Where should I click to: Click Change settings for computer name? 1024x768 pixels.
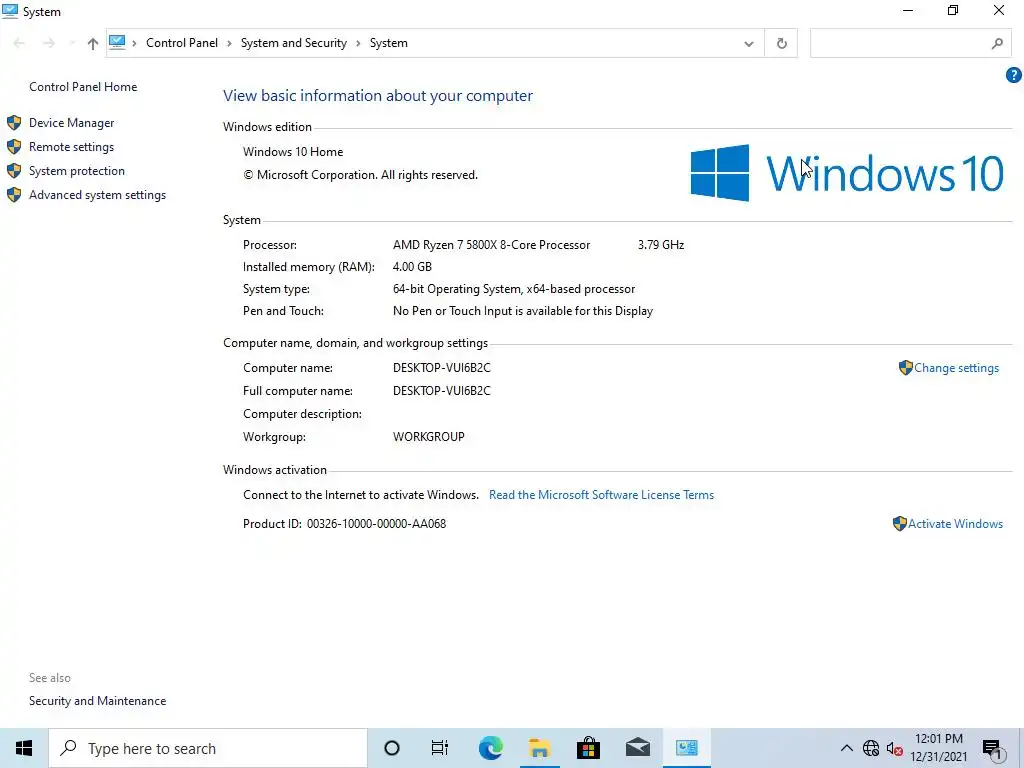pyautogui.click(x=956, y=368)
